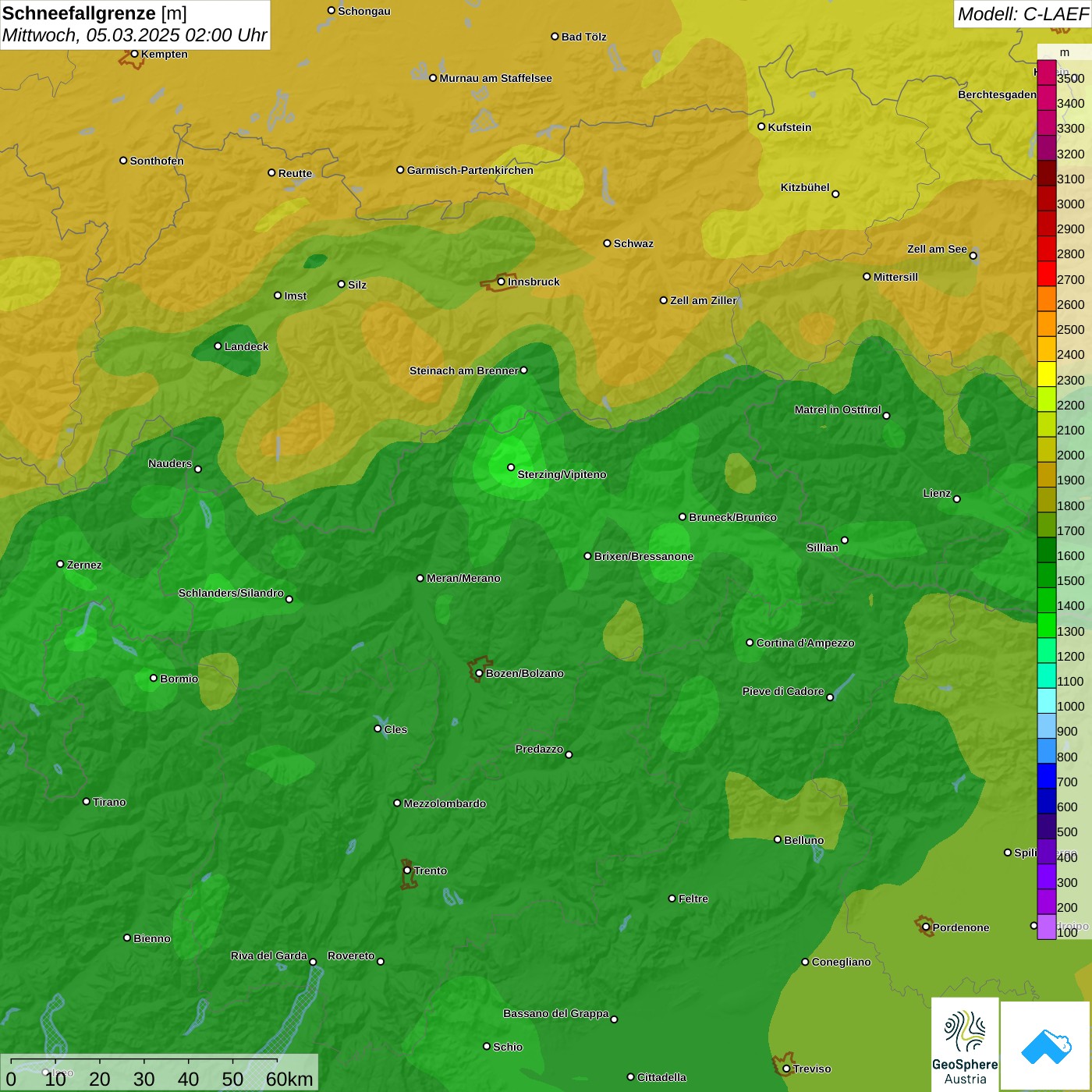
Task: Click the blue cloud house logo
Action: coord(1046,1046)
